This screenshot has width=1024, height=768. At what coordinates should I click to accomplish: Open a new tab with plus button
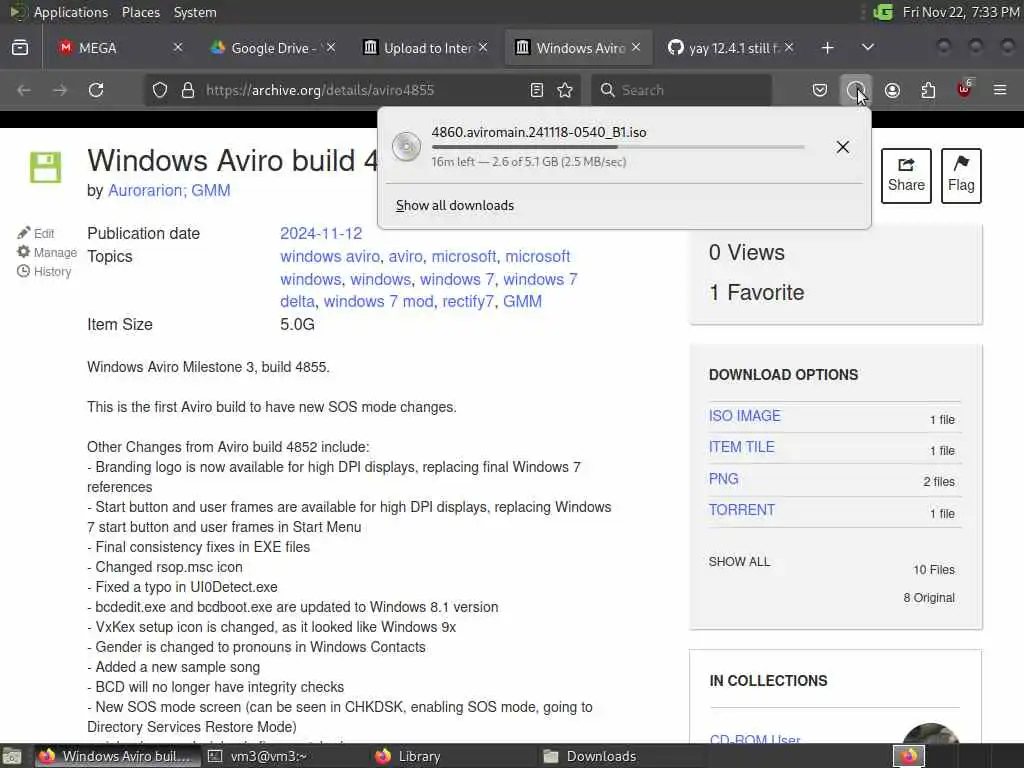[827, 48]
